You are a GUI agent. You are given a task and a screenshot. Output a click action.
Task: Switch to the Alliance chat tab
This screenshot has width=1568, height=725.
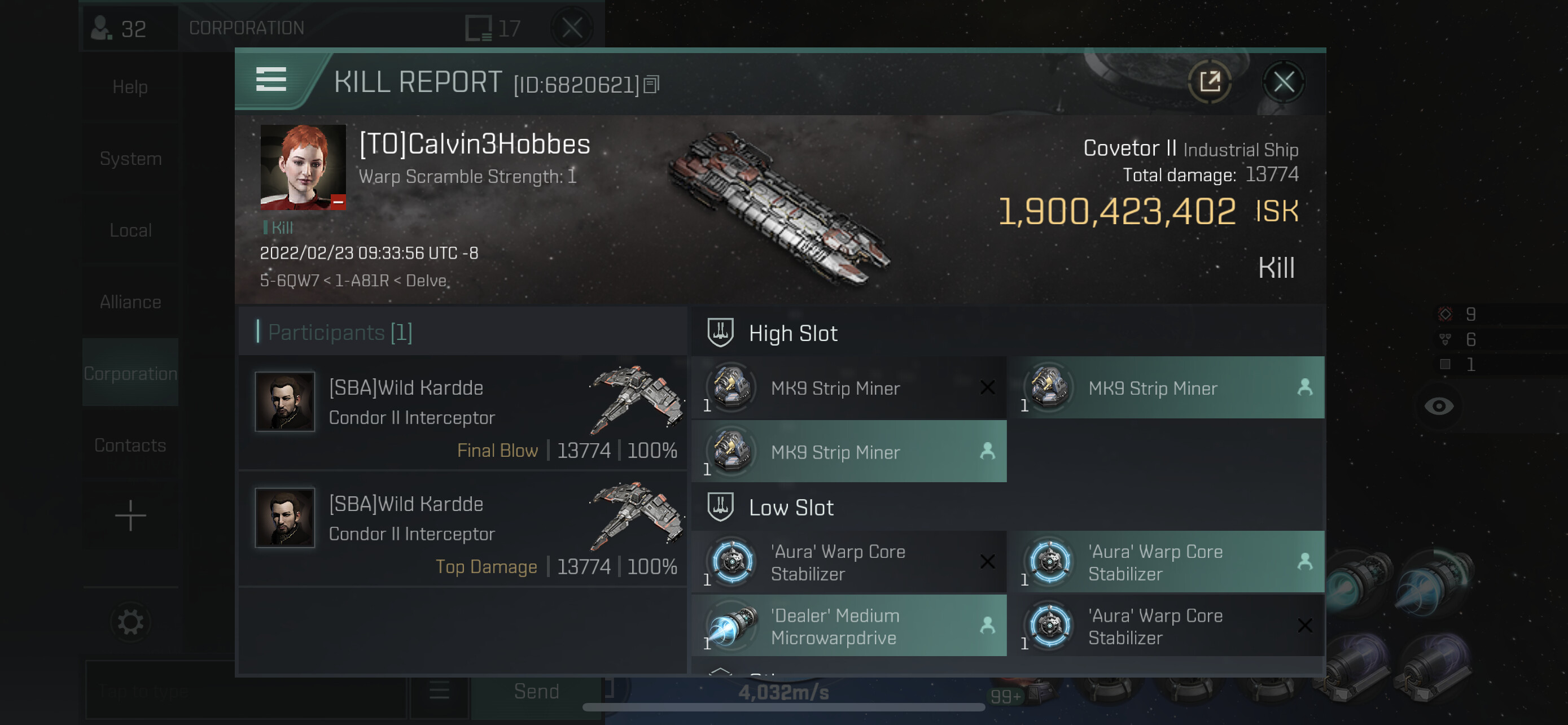pyautogui.click(x=130, y=302)
